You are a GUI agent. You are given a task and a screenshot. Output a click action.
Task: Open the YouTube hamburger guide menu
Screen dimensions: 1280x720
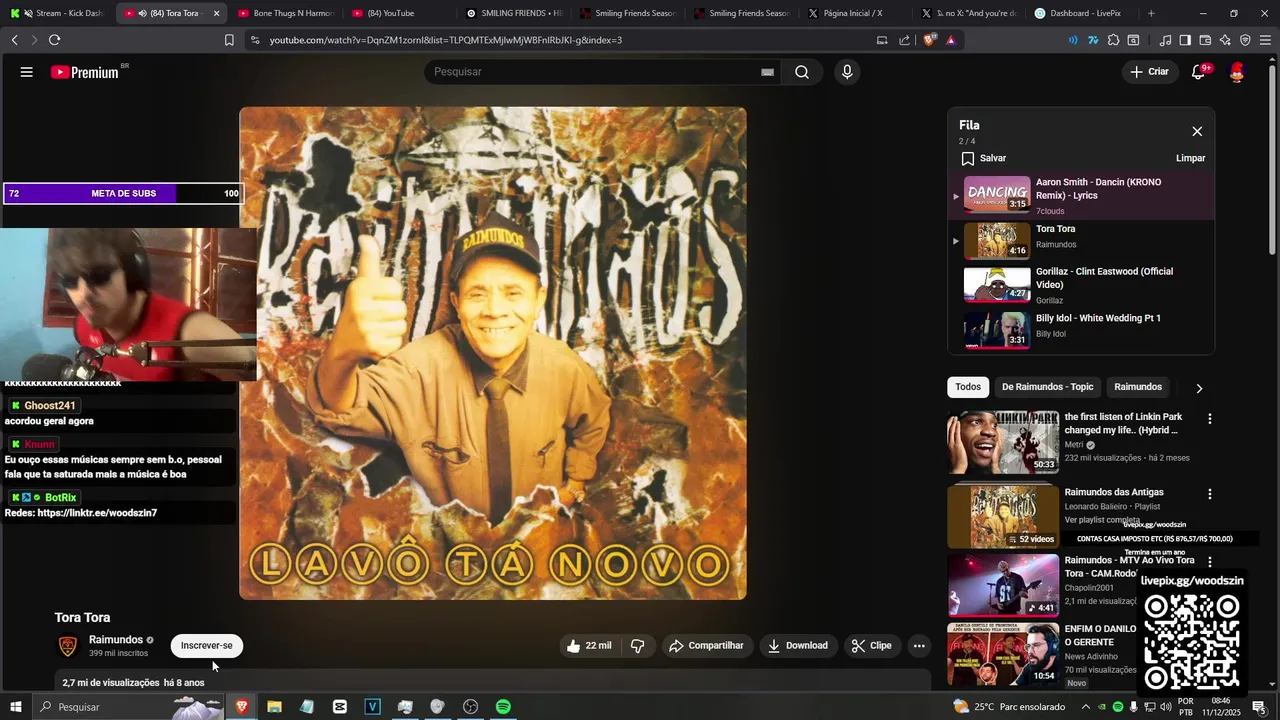click(27, 72)
